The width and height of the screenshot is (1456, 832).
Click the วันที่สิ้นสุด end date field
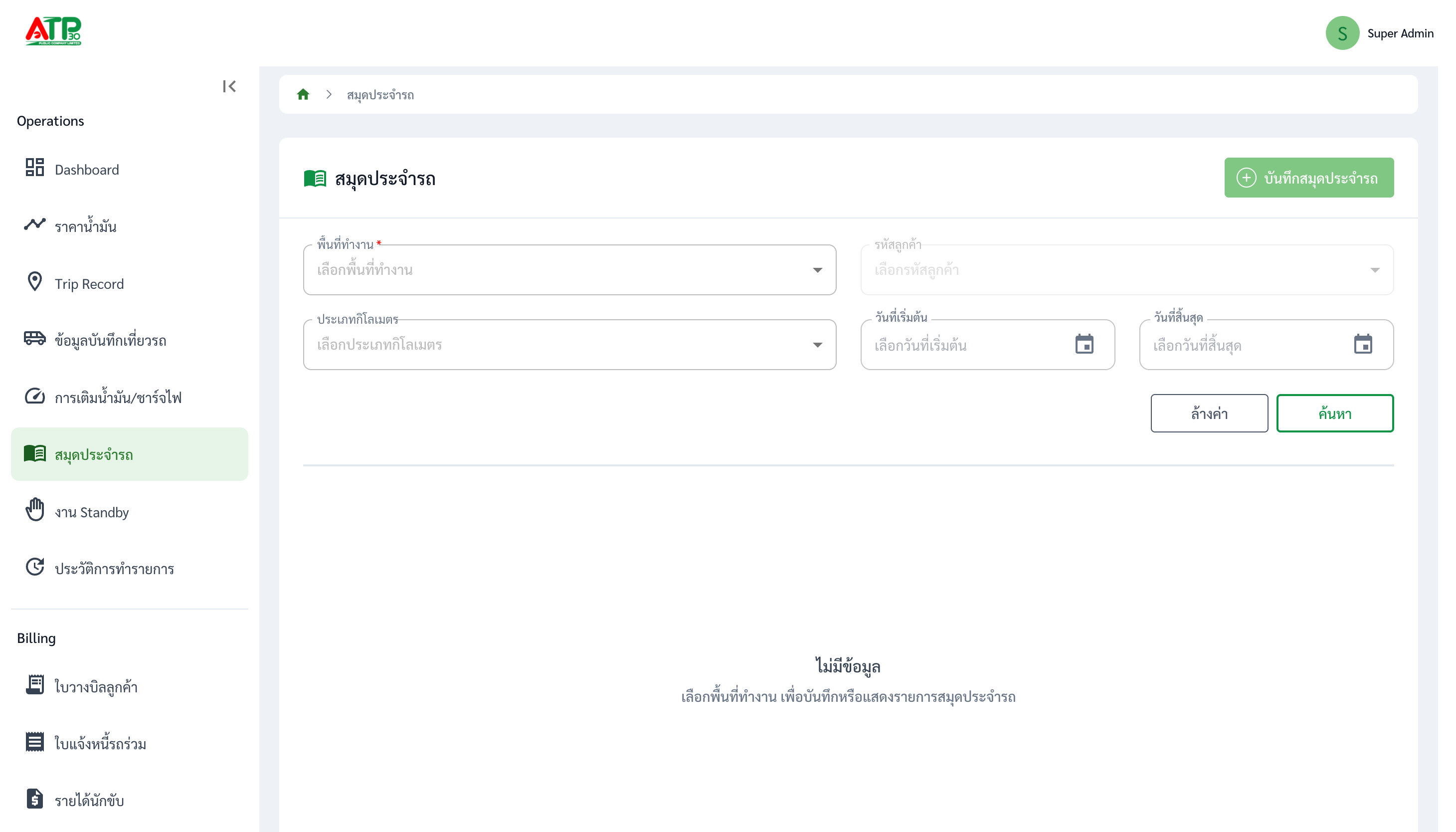tap(1266, 345)
